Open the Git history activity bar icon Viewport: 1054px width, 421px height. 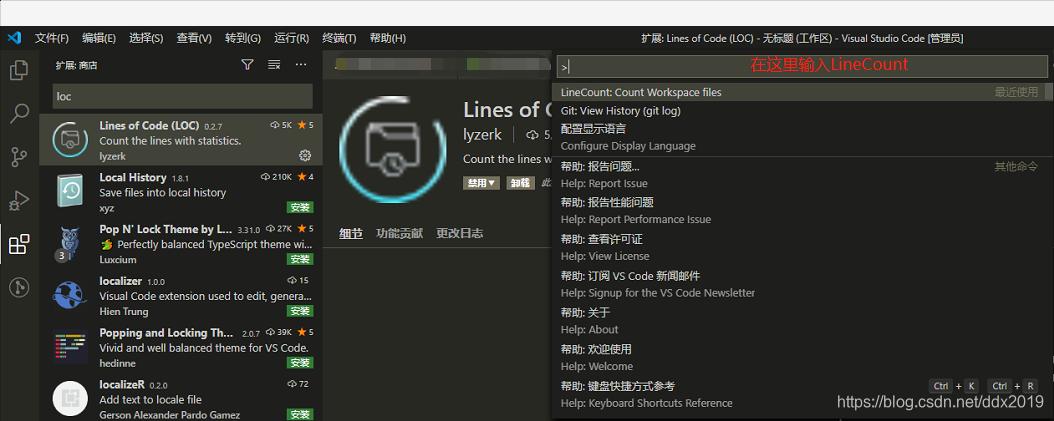(x=19, y=288)
